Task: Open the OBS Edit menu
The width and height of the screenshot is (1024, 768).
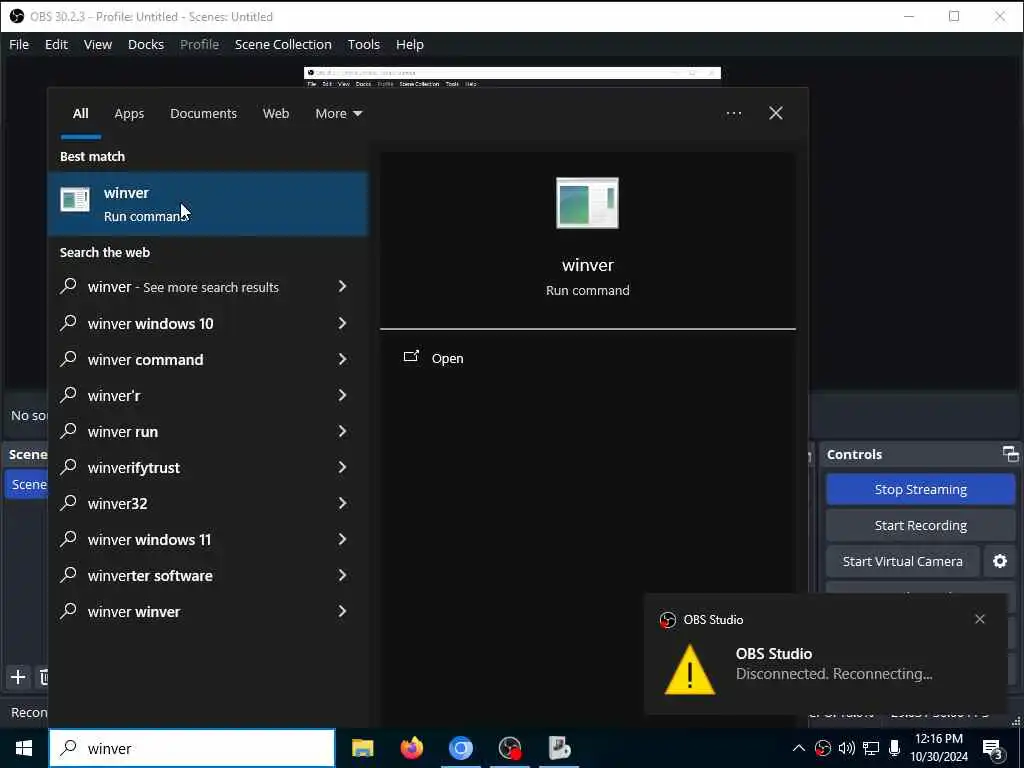Action: (x=56, y=44)
